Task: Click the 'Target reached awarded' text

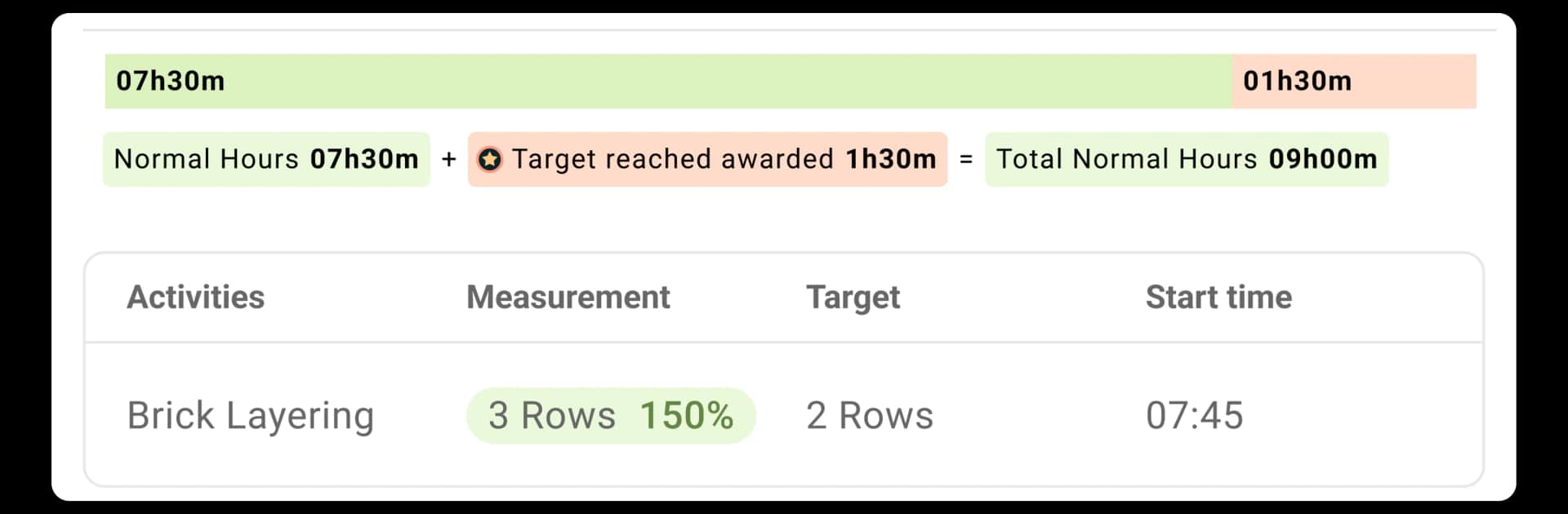Action: tap(672, 159)
